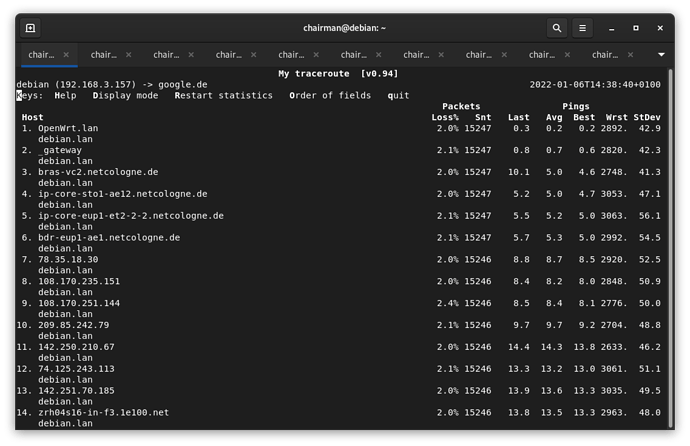Close the sixth terminal tab
690x446 pixels.
pos(378,55)
